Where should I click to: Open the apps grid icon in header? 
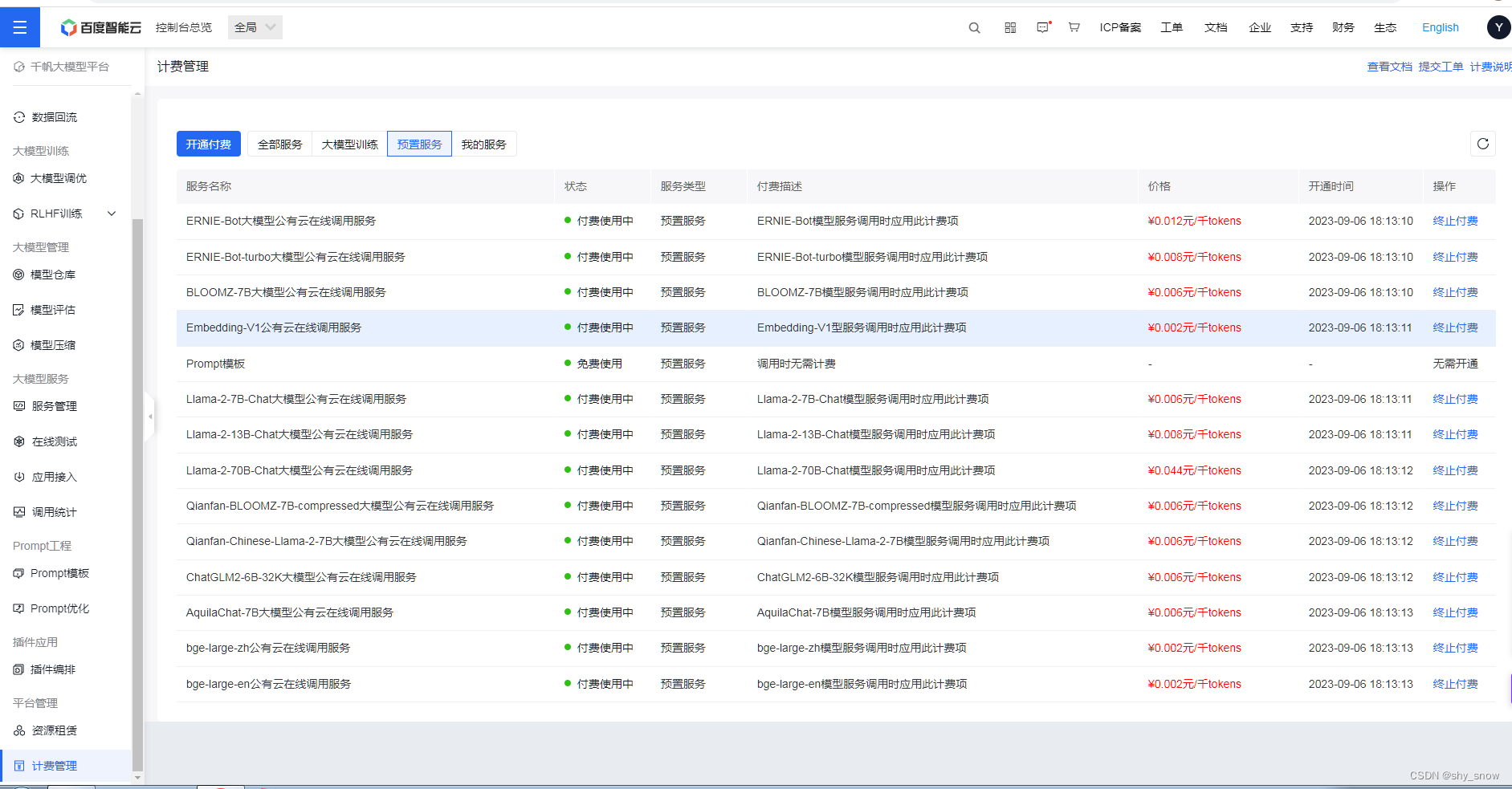click(1010, 28)
